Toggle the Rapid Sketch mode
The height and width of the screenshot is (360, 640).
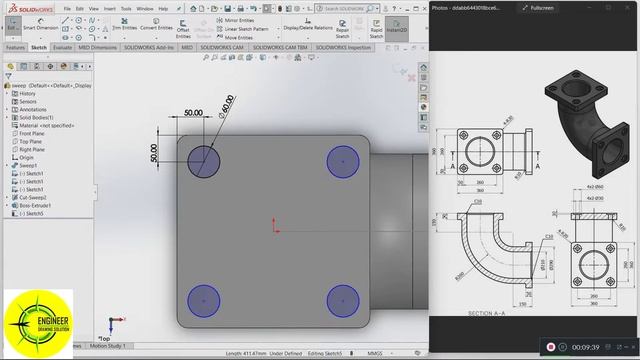coord(376,29)
